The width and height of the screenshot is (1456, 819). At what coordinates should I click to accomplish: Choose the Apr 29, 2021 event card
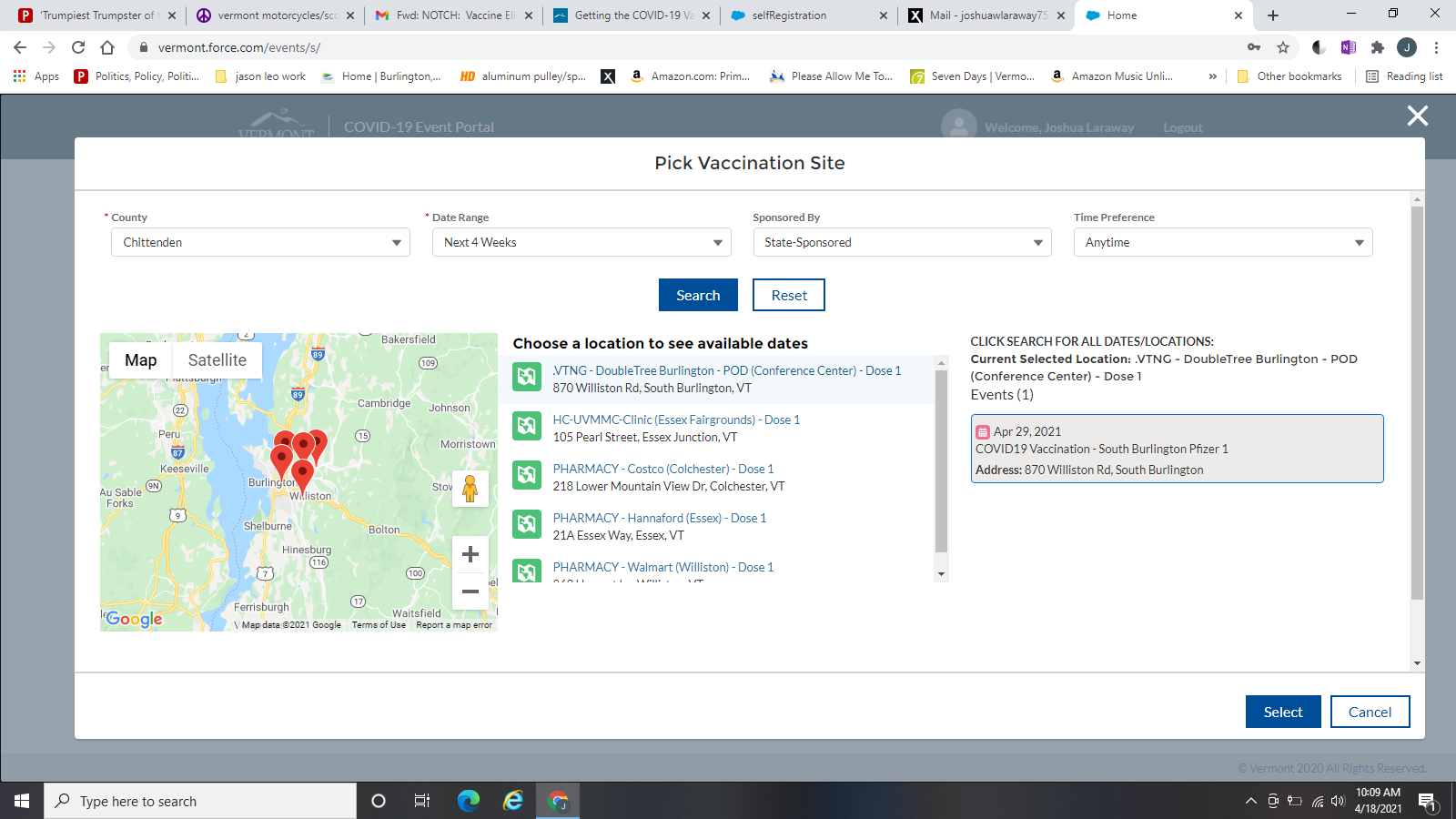[1177, 450]
